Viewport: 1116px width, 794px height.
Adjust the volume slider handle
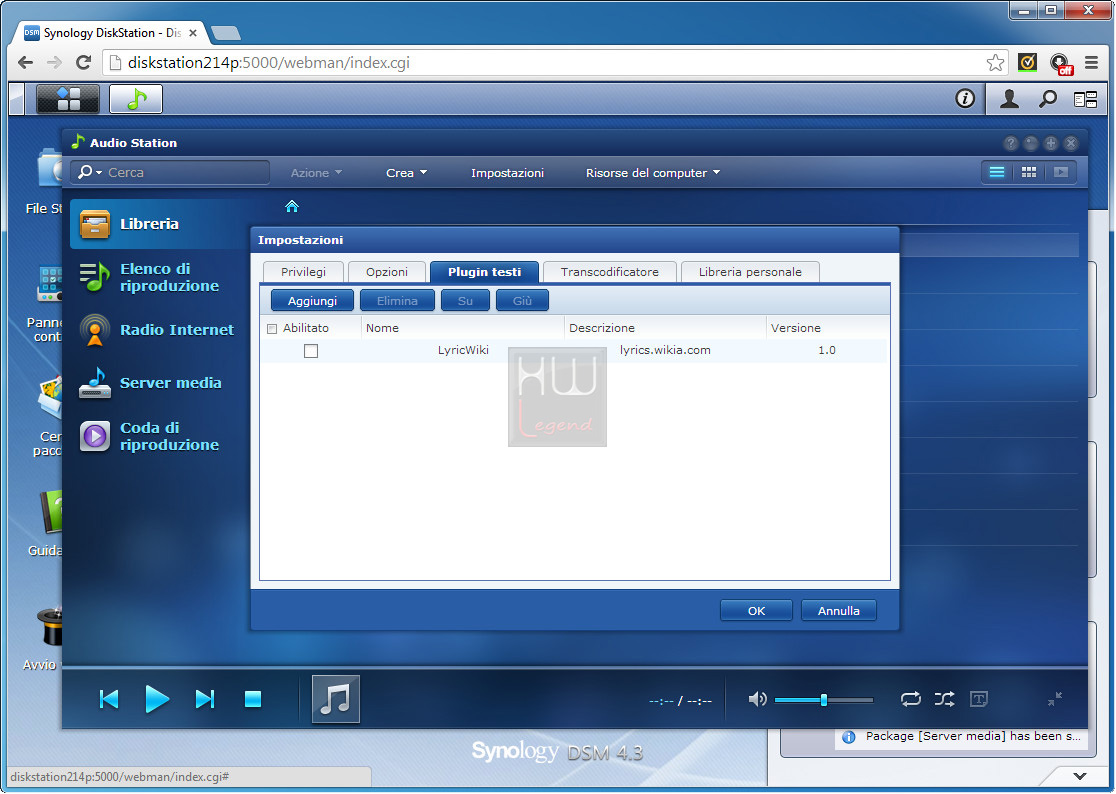[x=823, y=700]
